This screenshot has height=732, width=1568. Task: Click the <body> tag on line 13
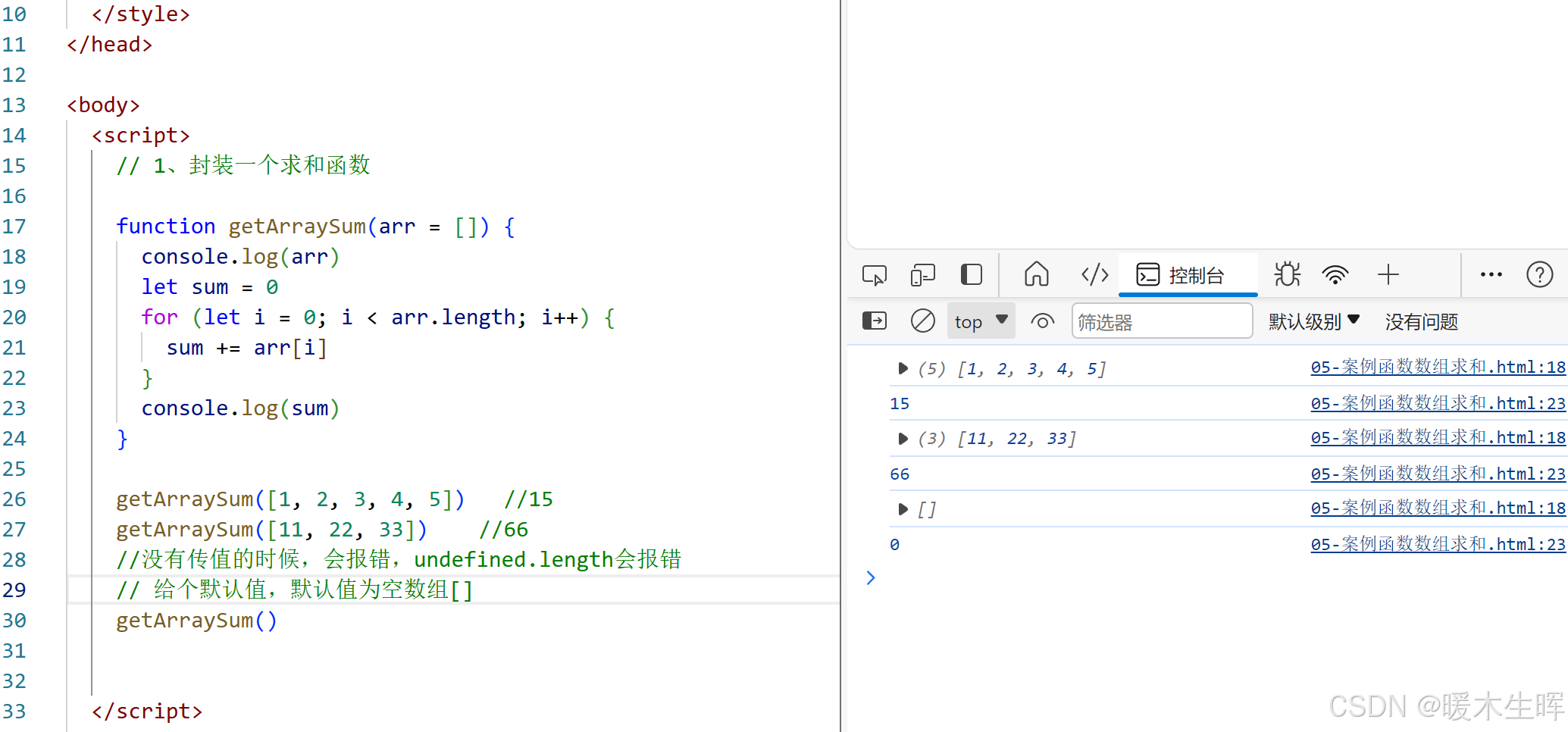[x=103, y=105]
